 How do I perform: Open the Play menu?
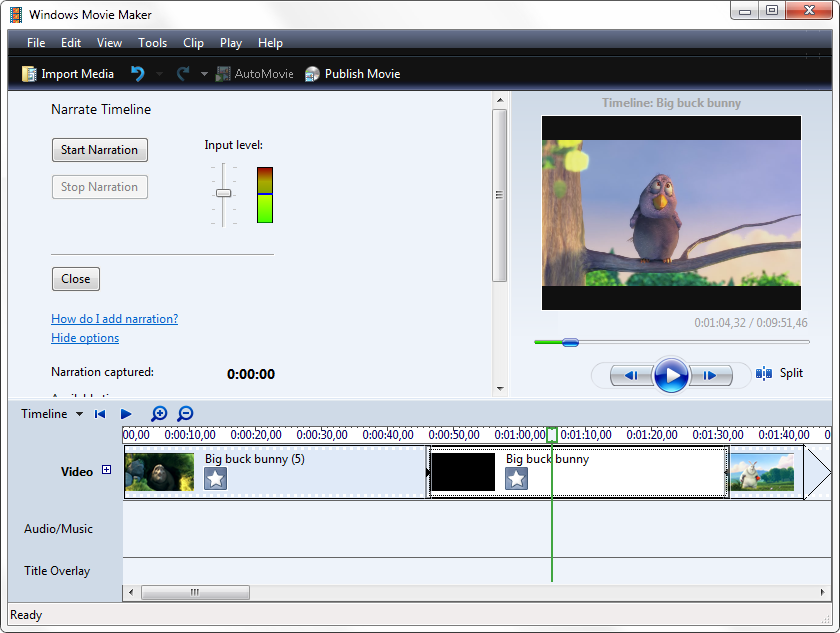pos(231,43)
